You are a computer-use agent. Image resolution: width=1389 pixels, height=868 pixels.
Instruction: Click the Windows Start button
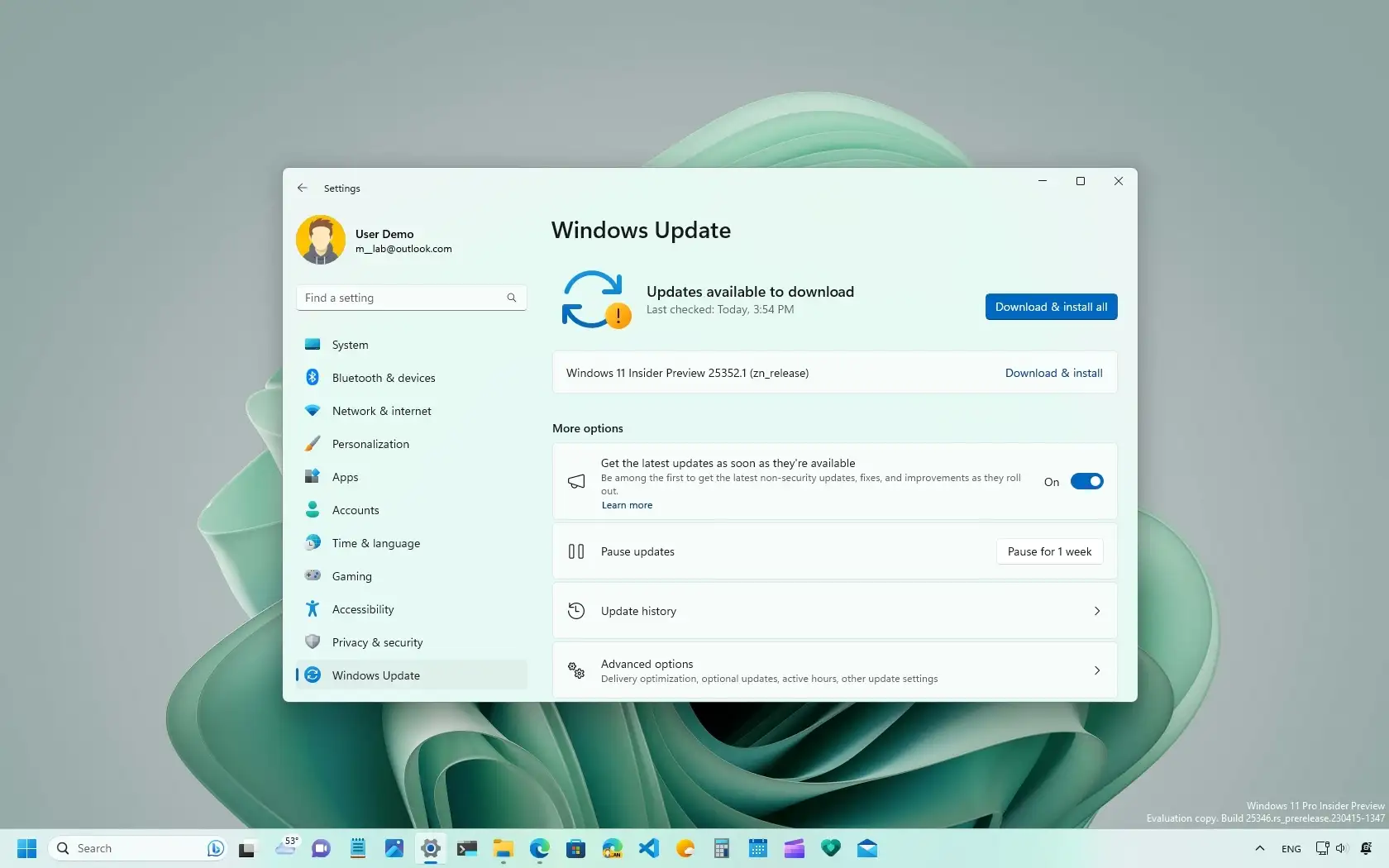coord(27,848)
